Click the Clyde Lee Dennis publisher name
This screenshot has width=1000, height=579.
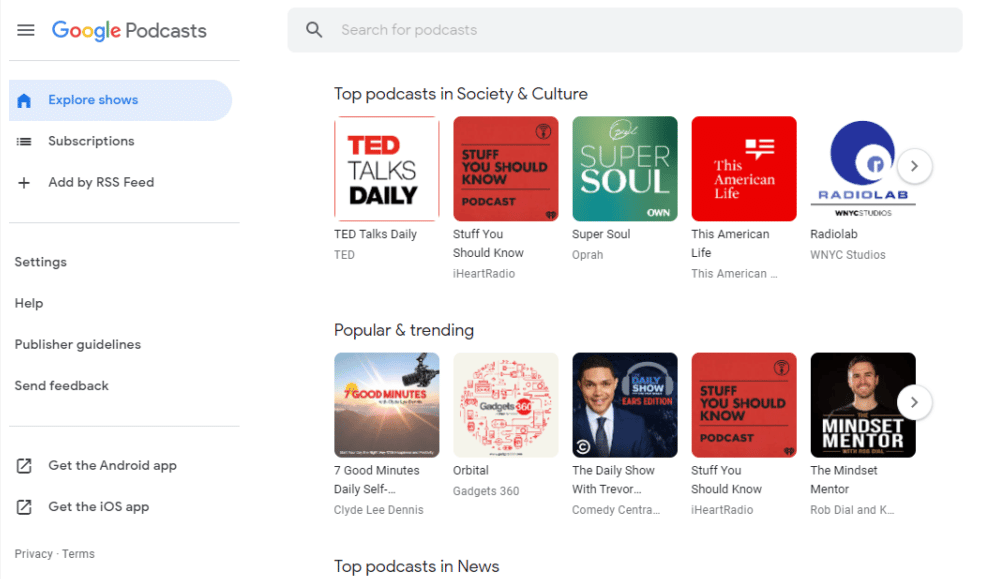pos(379,510)
